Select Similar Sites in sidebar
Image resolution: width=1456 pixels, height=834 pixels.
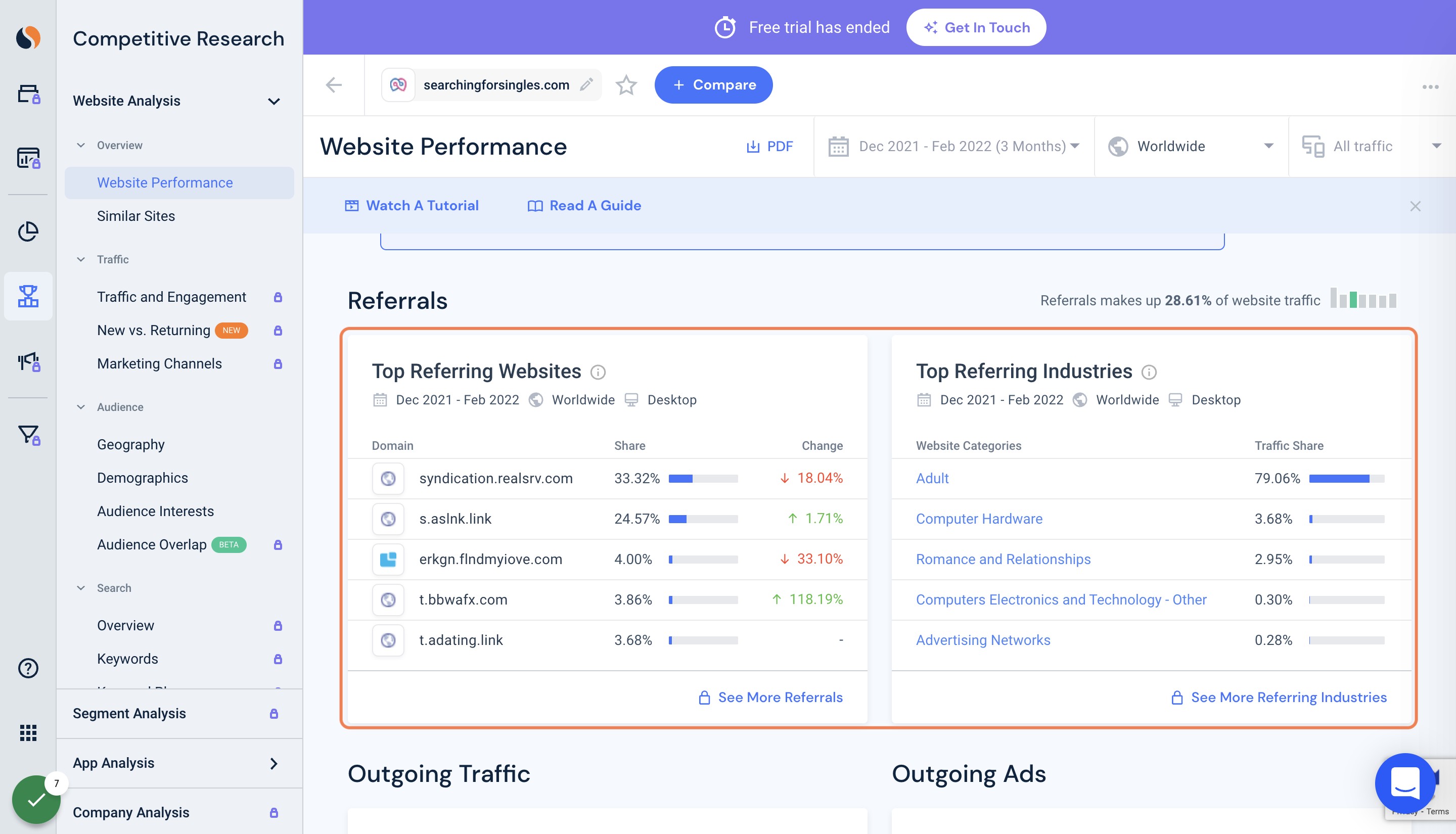(x=136, y=216)
